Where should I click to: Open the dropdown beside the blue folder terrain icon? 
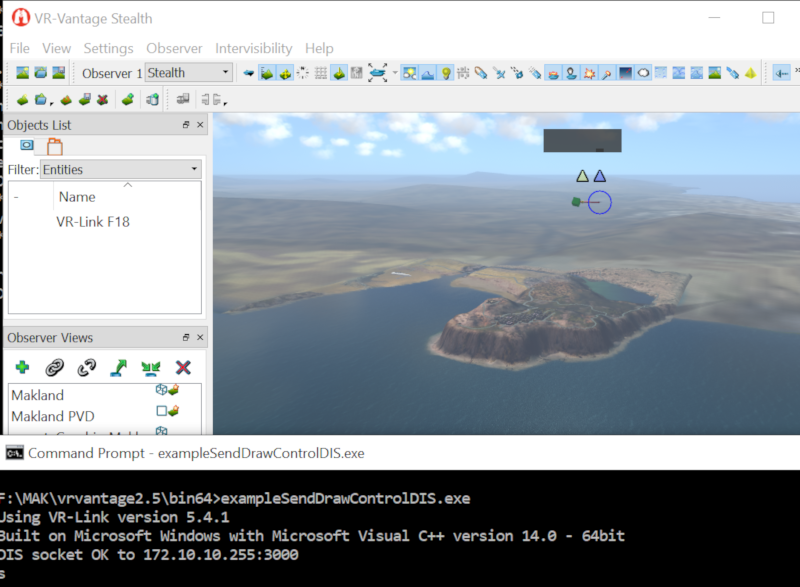52,102
